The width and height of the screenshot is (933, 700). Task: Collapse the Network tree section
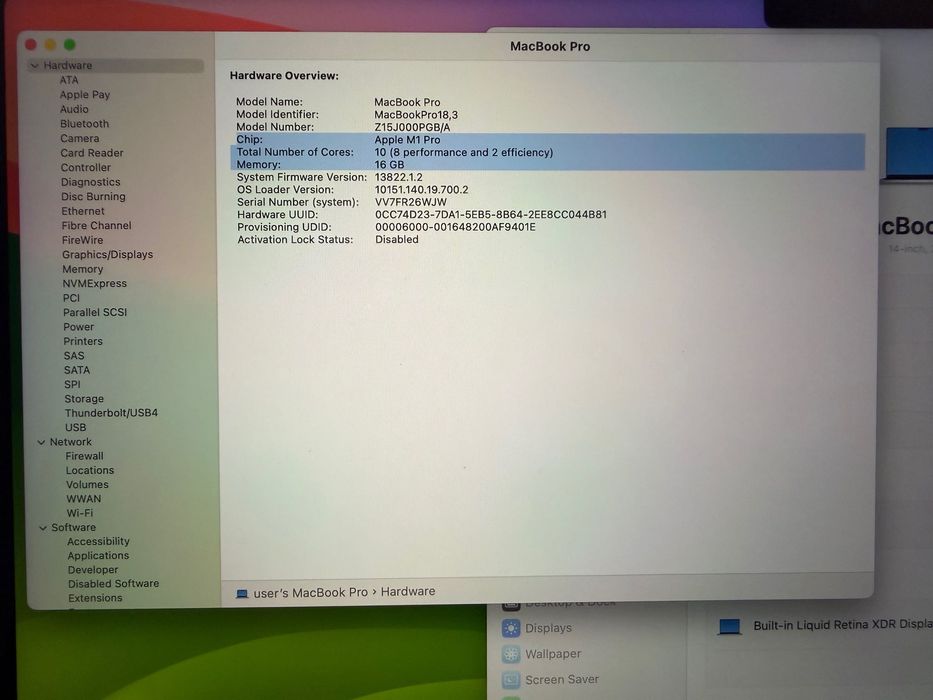pyautogui.click(x=41, y=442)
